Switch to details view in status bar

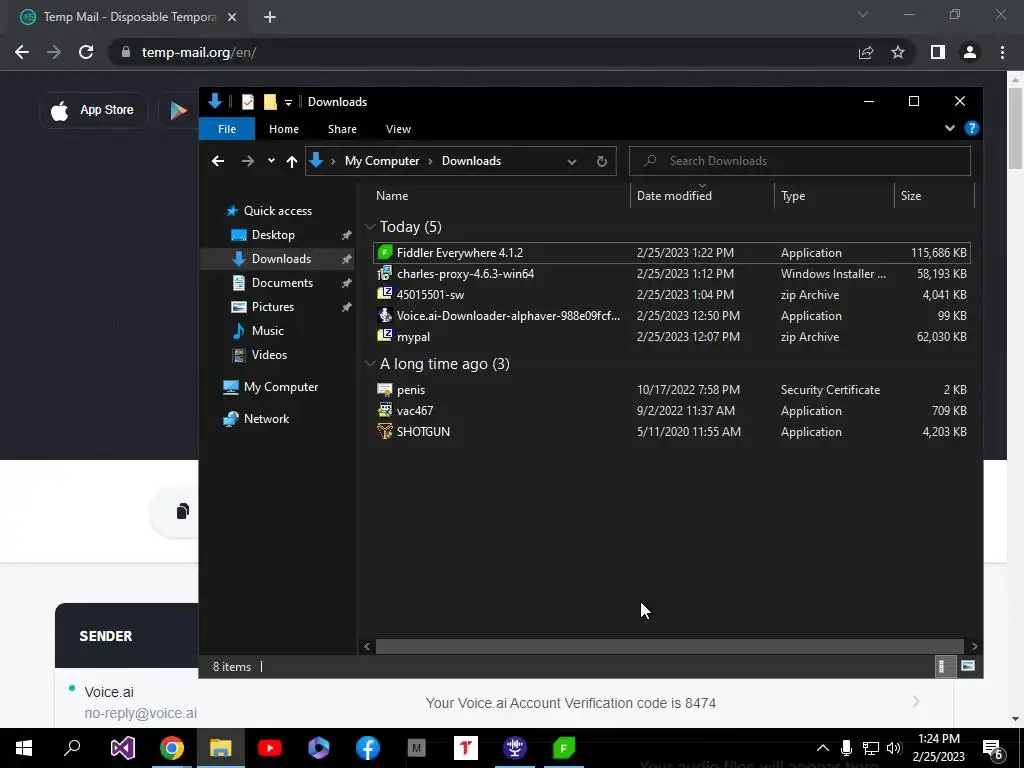pos(944,666)
